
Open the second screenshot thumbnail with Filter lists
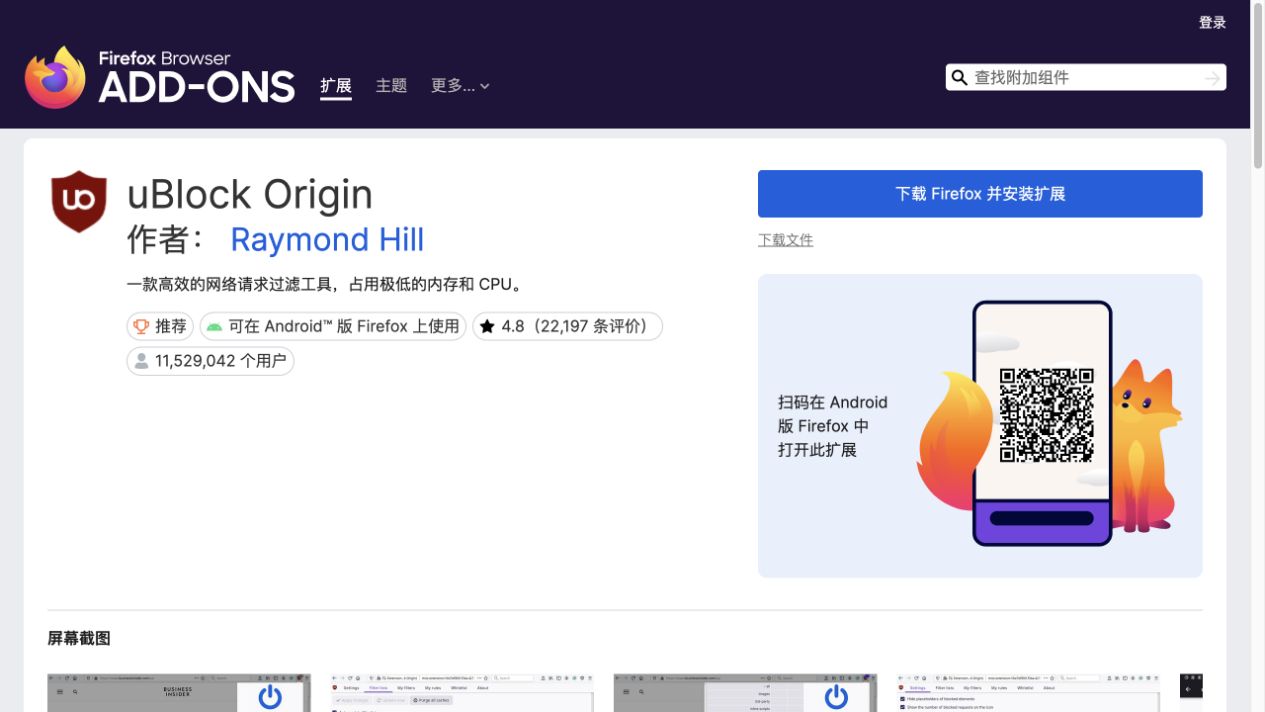(462, 693)
